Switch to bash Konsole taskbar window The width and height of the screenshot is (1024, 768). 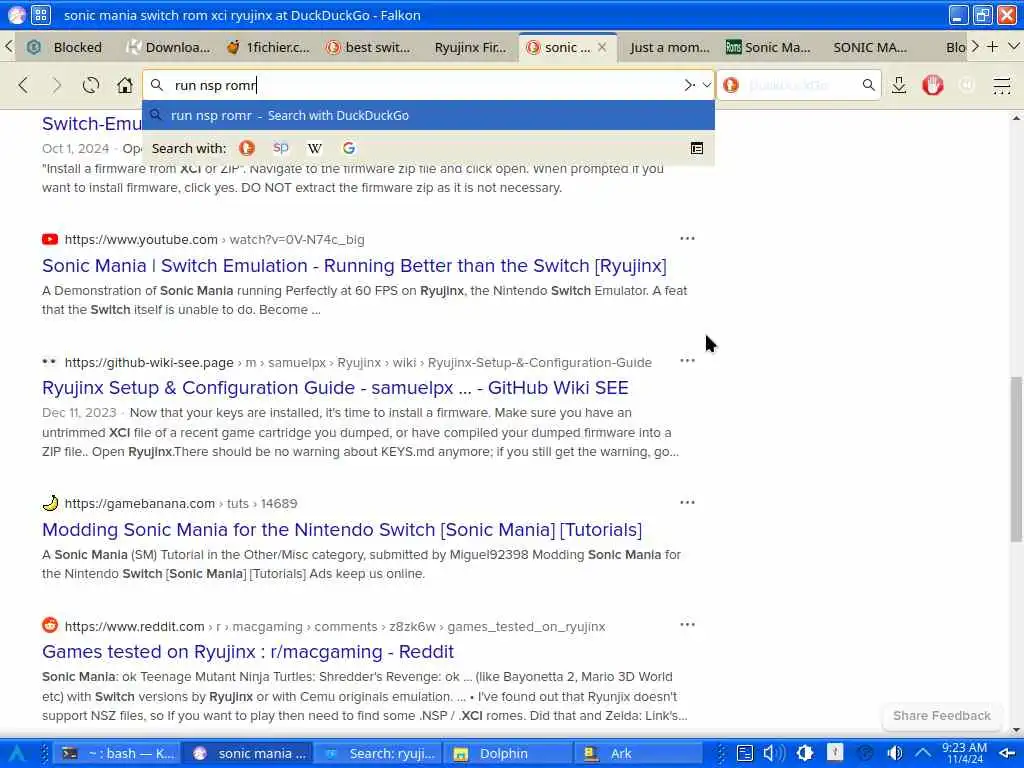(118, 754)
